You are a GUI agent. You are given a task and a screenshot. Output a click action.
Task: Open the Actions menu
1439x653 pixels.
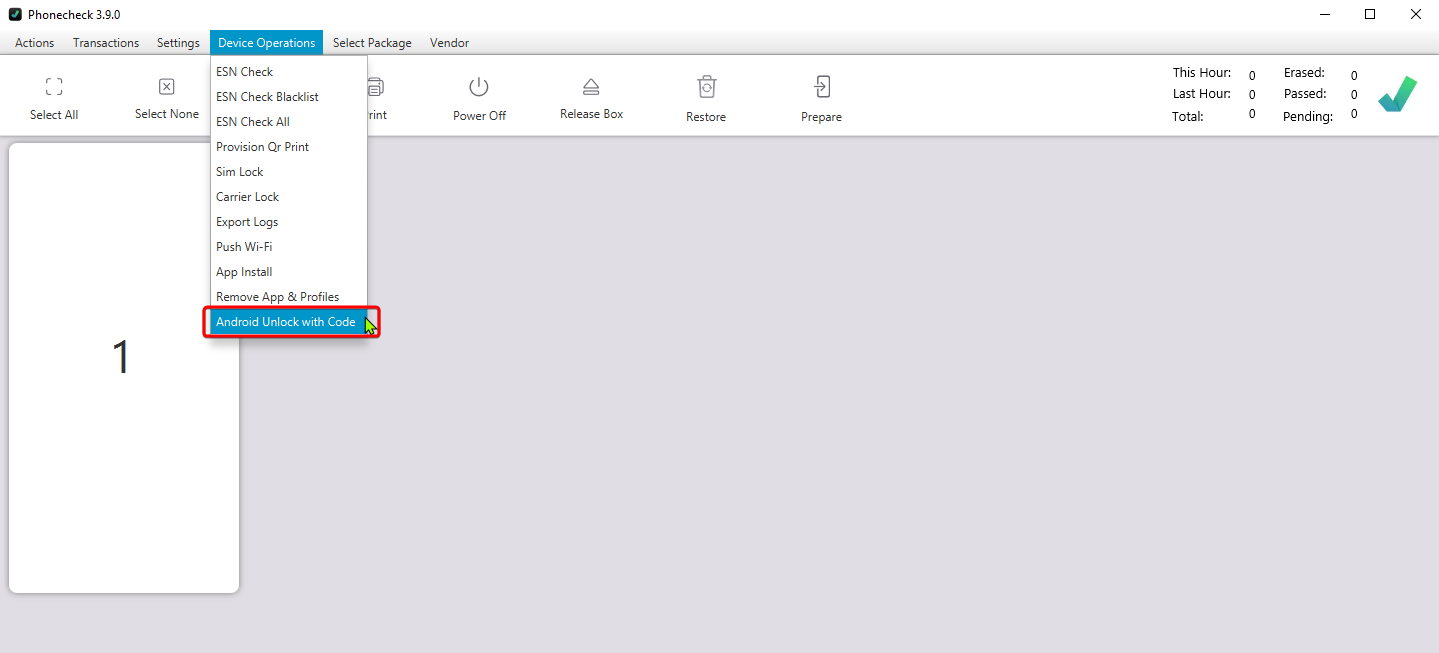pyautogui.click(x=35, y=43)
